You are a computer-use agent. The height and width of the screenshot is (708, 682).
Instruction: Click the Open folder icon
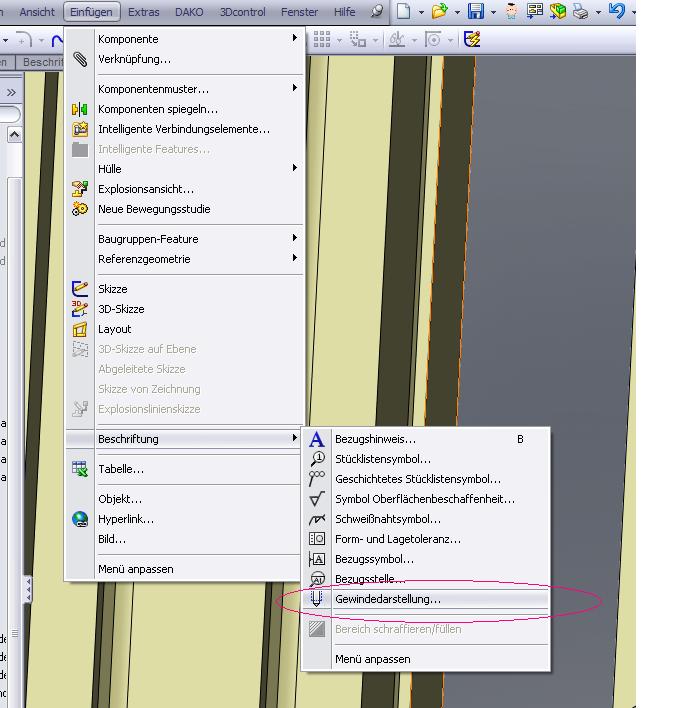coord(439,11)
